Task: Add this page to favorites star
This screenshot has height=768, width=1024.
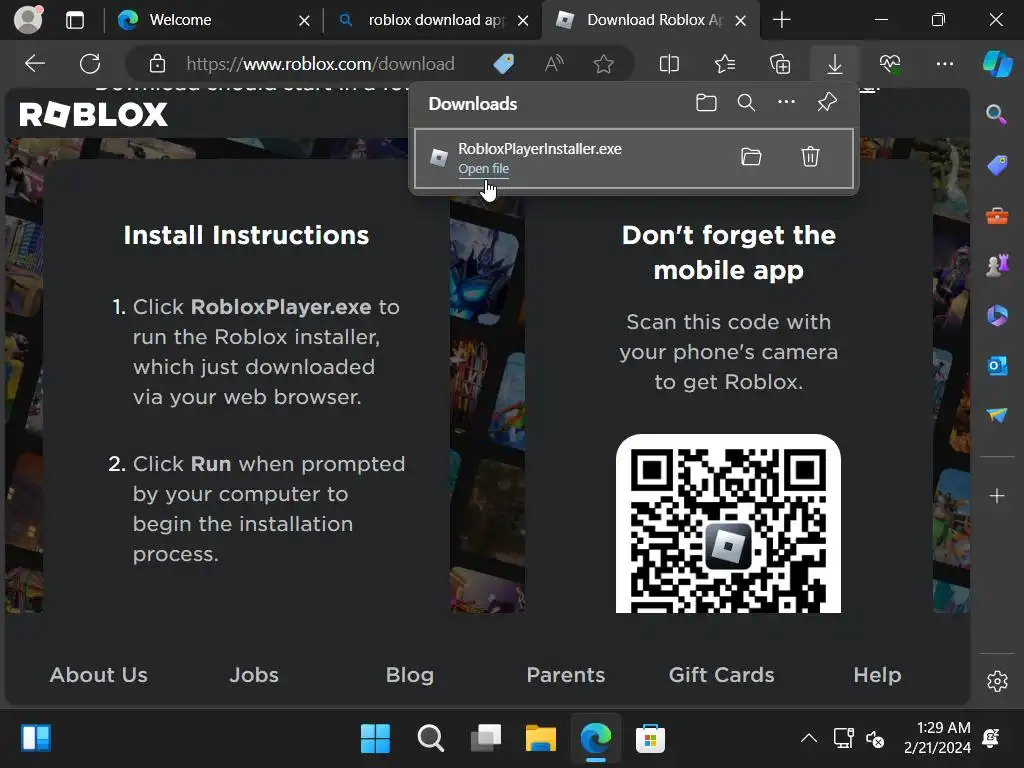Action: coord(603,64)
